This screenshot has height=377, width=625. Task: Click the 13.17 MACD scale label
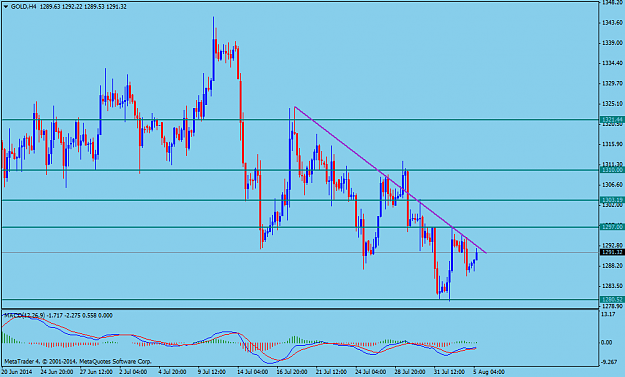(x=608, y=314)
